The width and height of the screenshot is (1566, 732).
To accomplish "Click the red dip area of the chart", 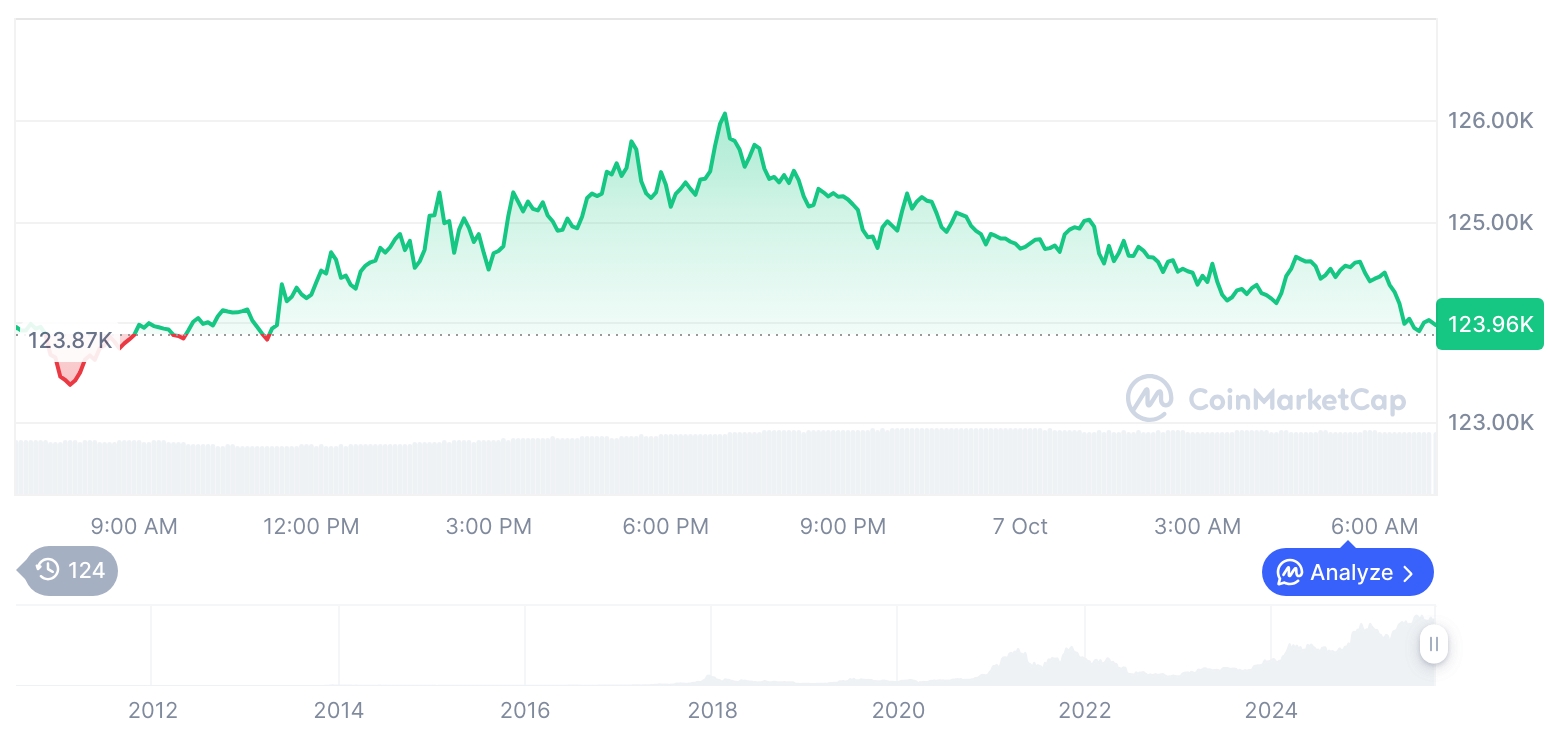I will (x=69, y=370).
